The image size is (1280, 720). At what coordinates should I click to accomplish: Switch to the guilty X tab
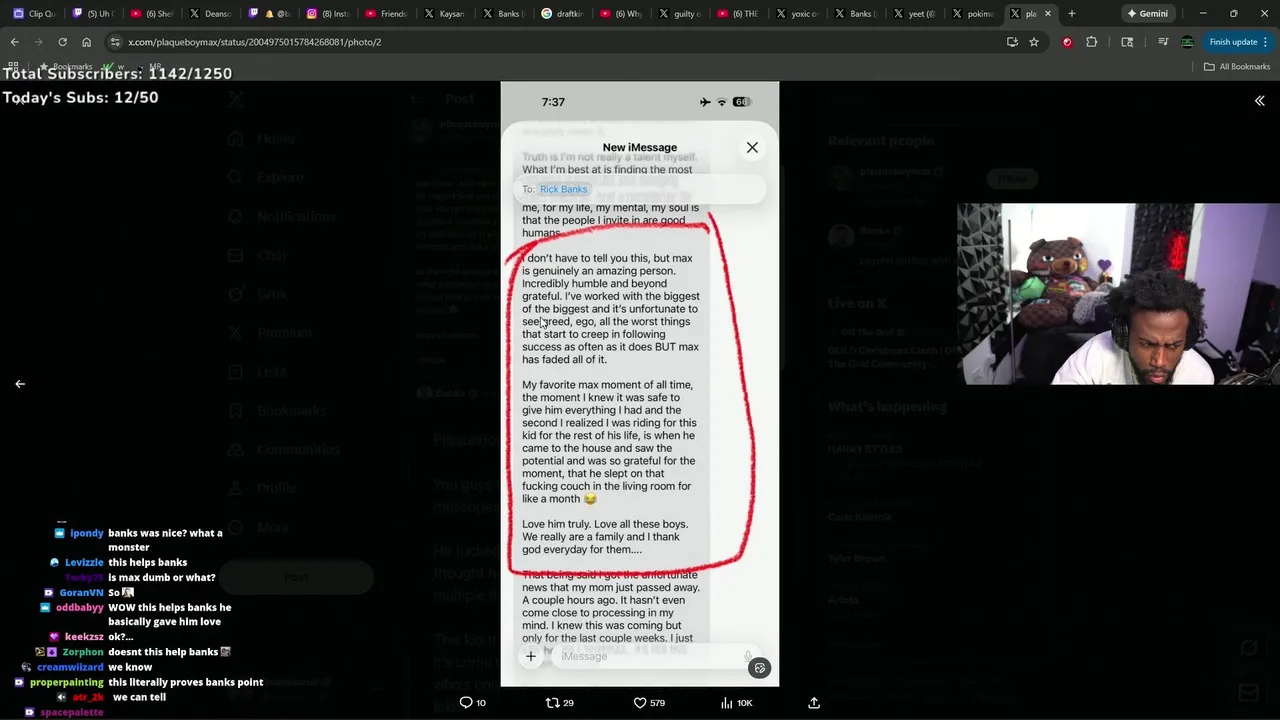(680, 13)
